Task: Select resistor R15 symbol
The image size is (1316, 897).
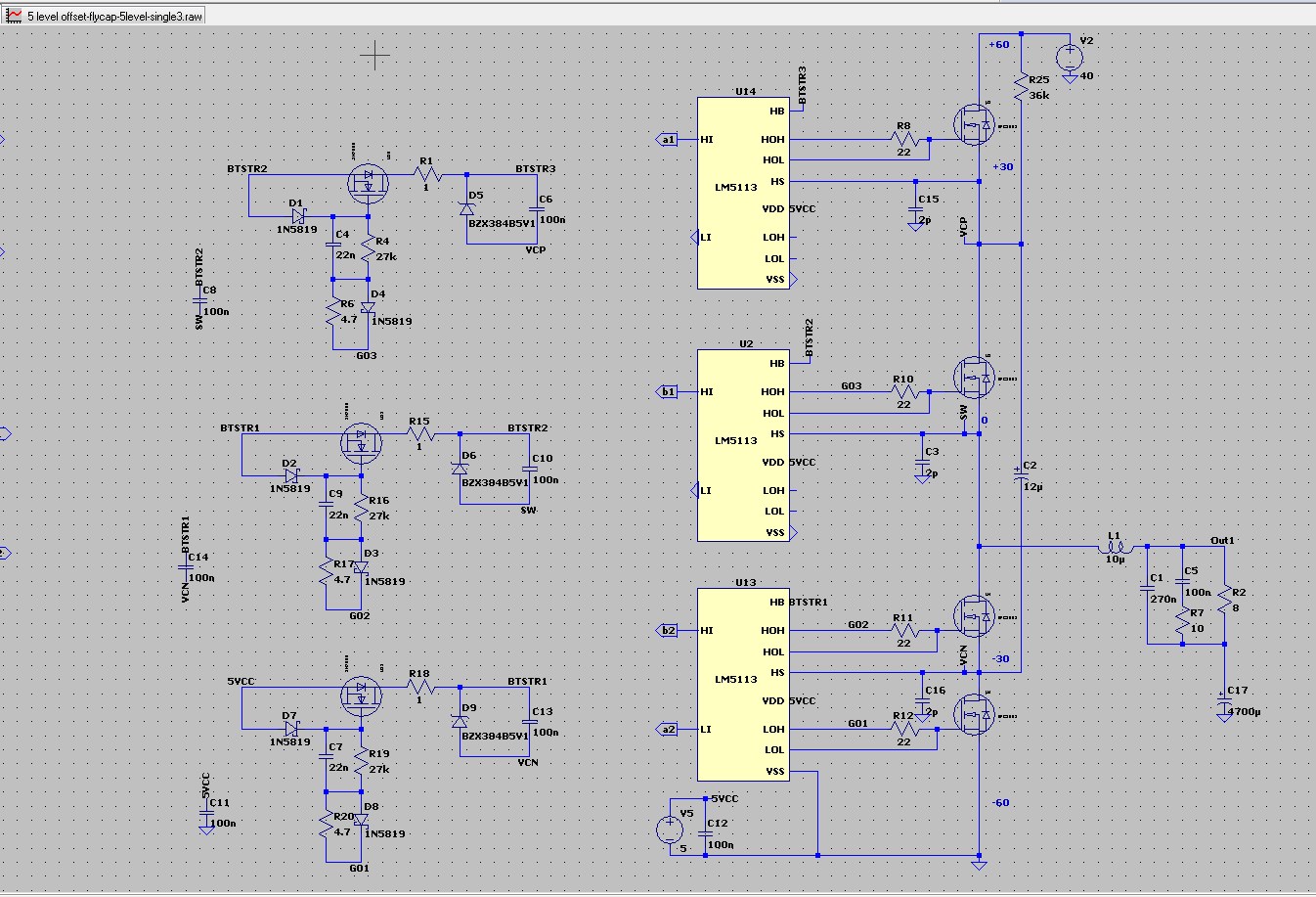Action: pos(418,432)
